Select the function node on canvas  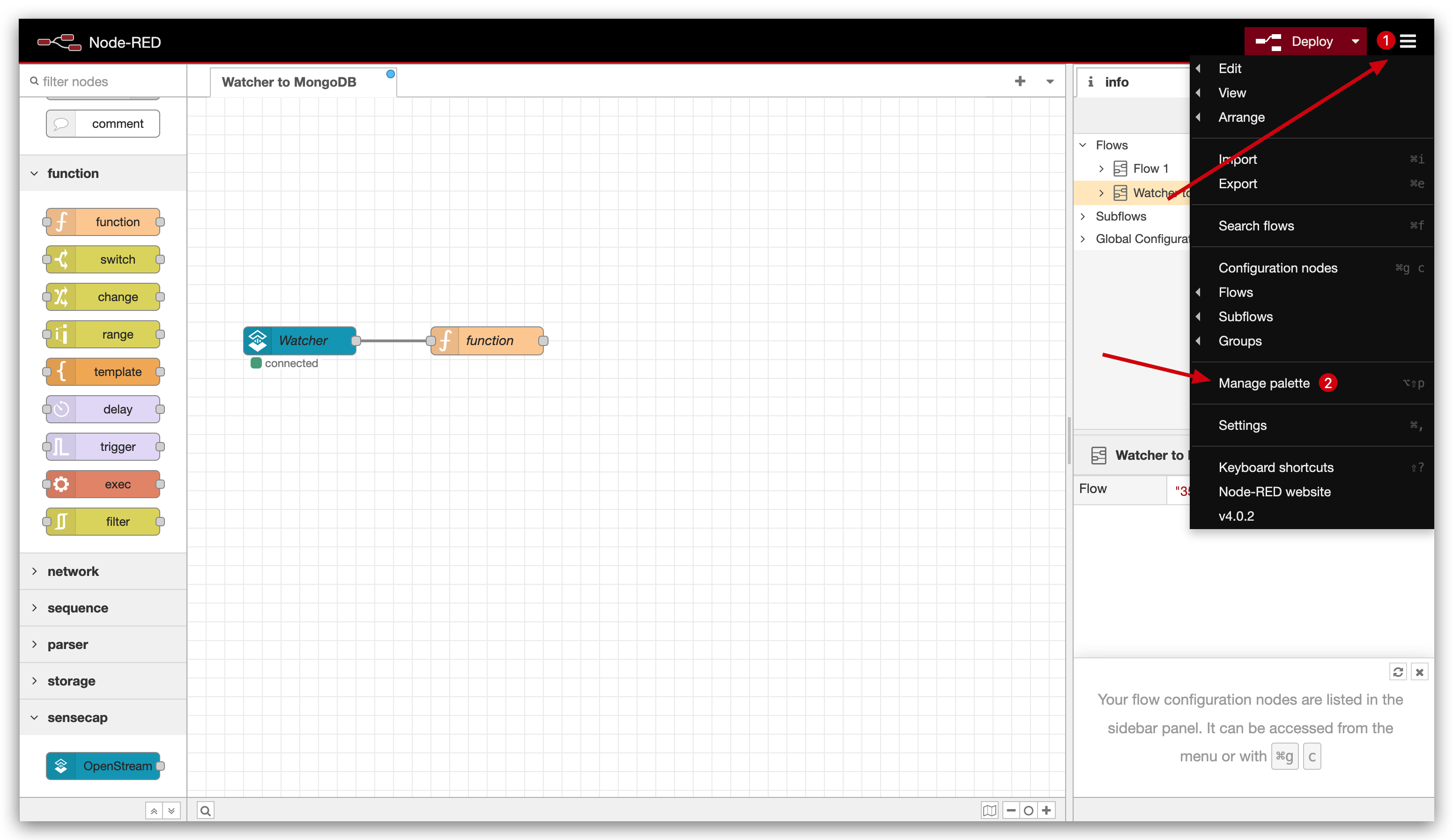pyautogui.click(x=487, y=341)
